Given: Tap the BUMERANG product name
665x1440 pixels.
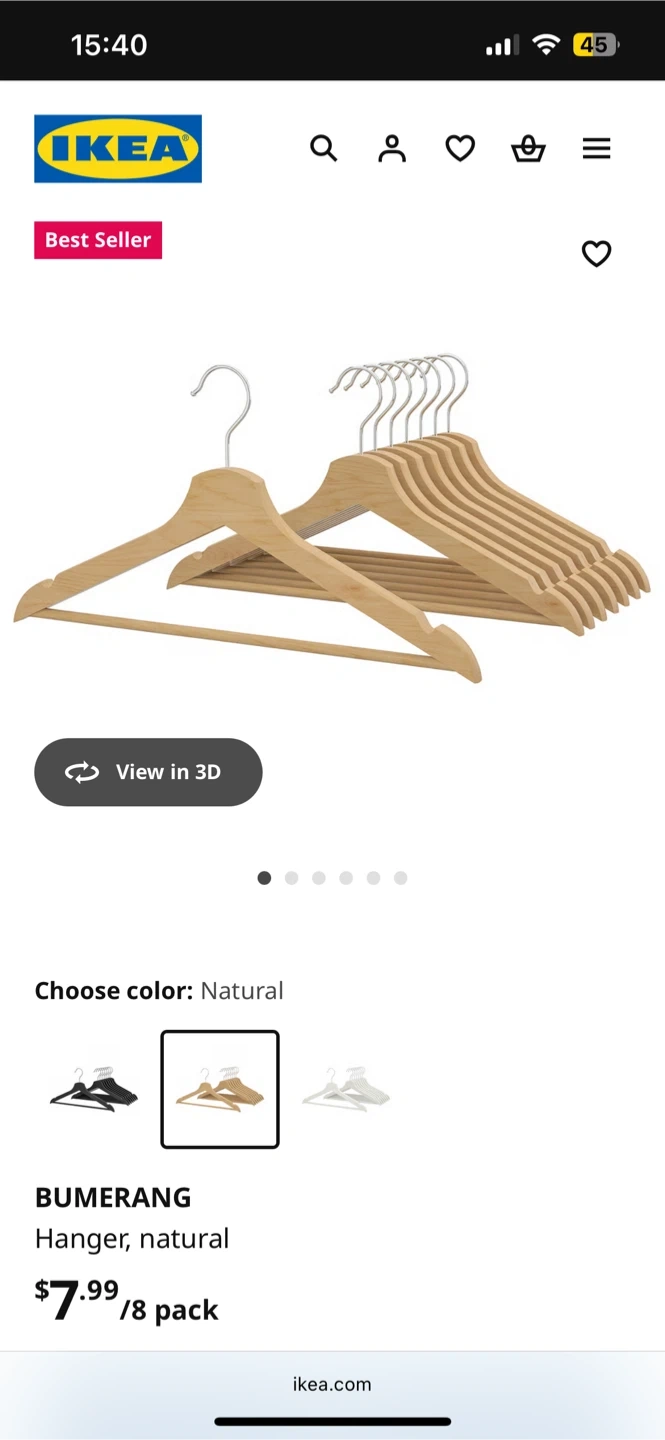Looking at the screenshot, I should click(113, 1197).
